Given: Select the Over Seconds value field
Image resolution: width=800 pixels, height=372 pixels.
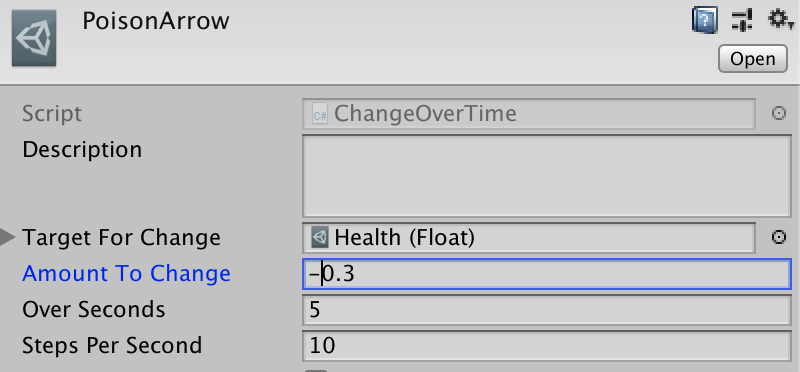Looking at the screenshot, I should point(546,310).
